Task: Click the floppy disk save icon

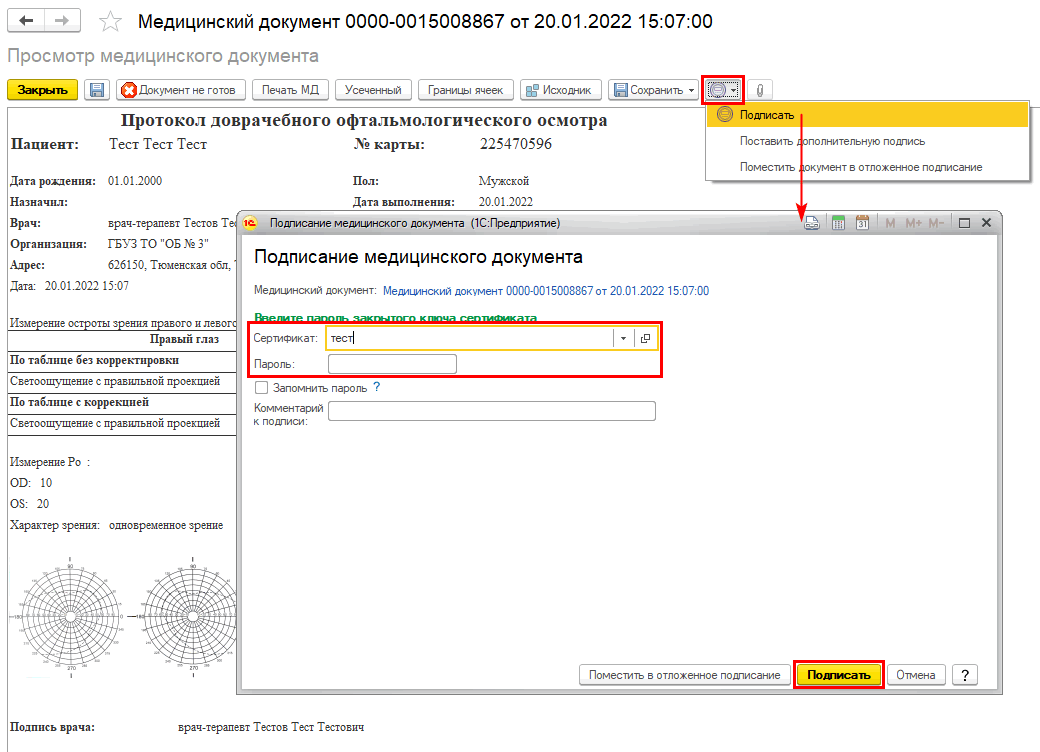Action: pos(97,90)
